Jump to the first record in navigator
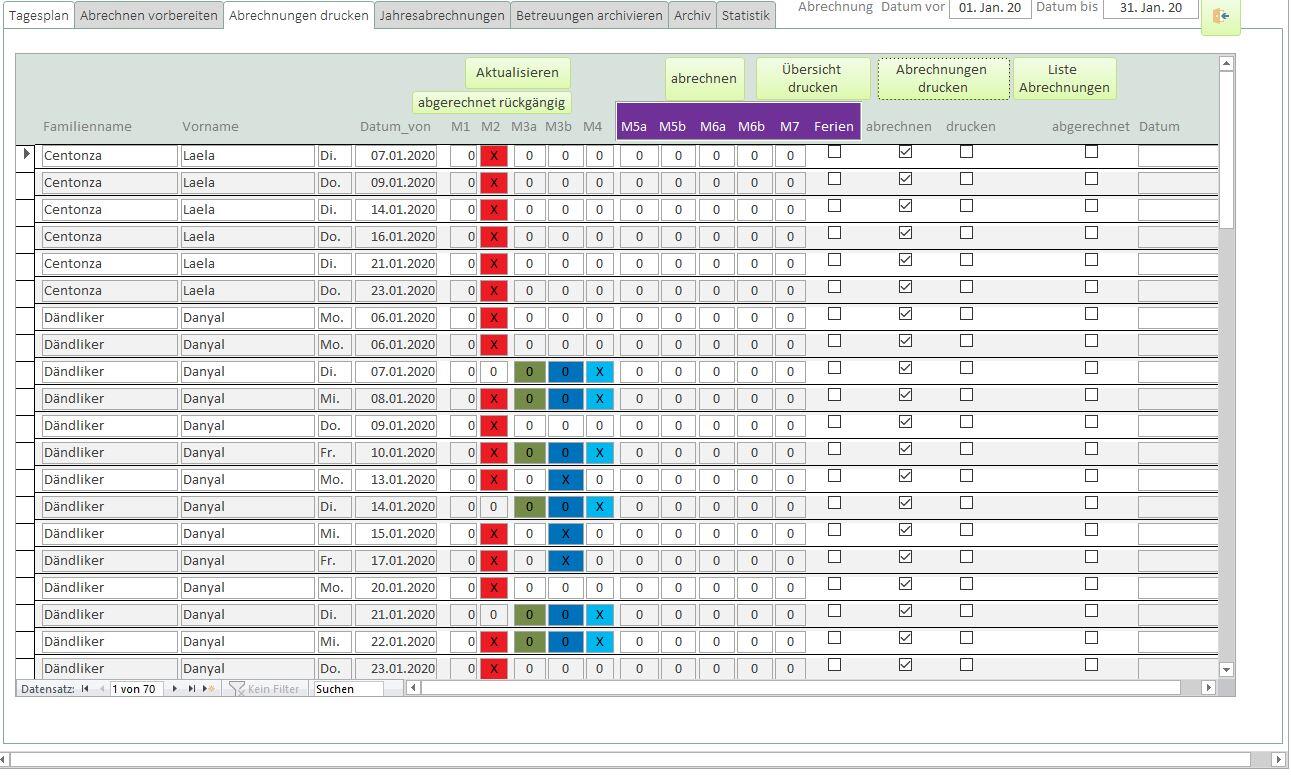1291x775 pixels. click(x=85, y=689)
